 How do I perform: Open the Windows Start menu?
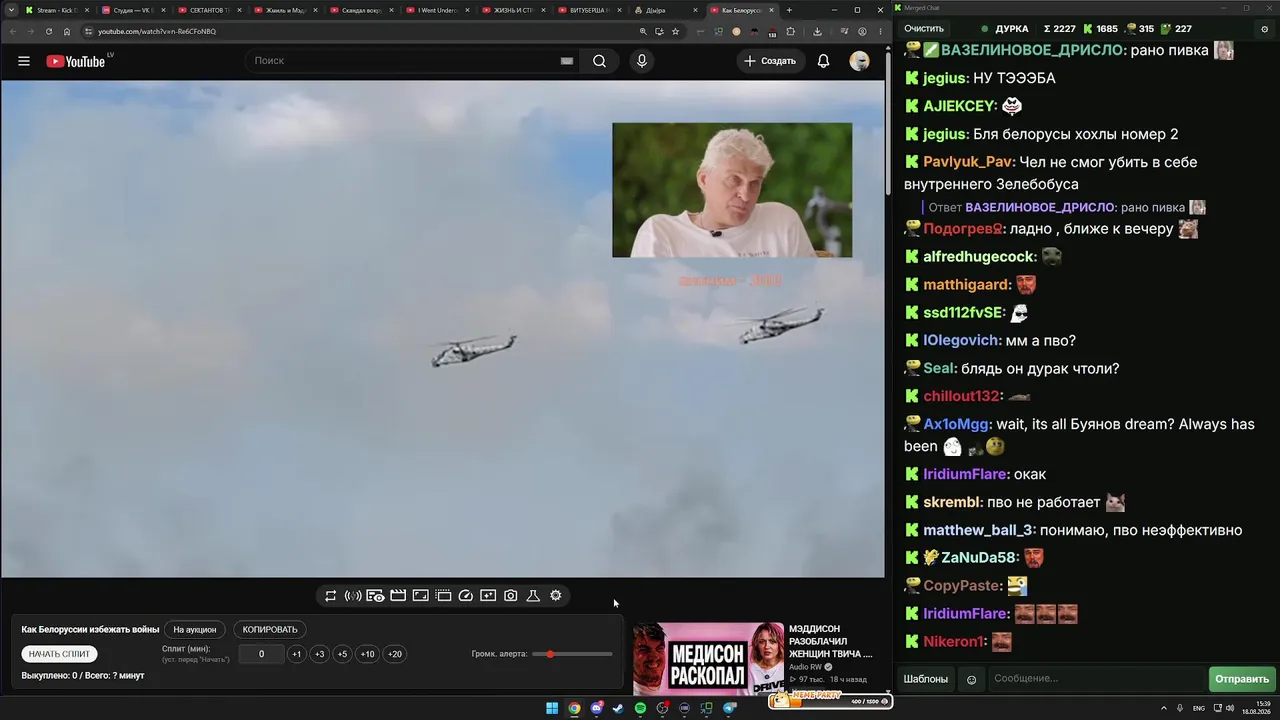(x=552, y=709)
